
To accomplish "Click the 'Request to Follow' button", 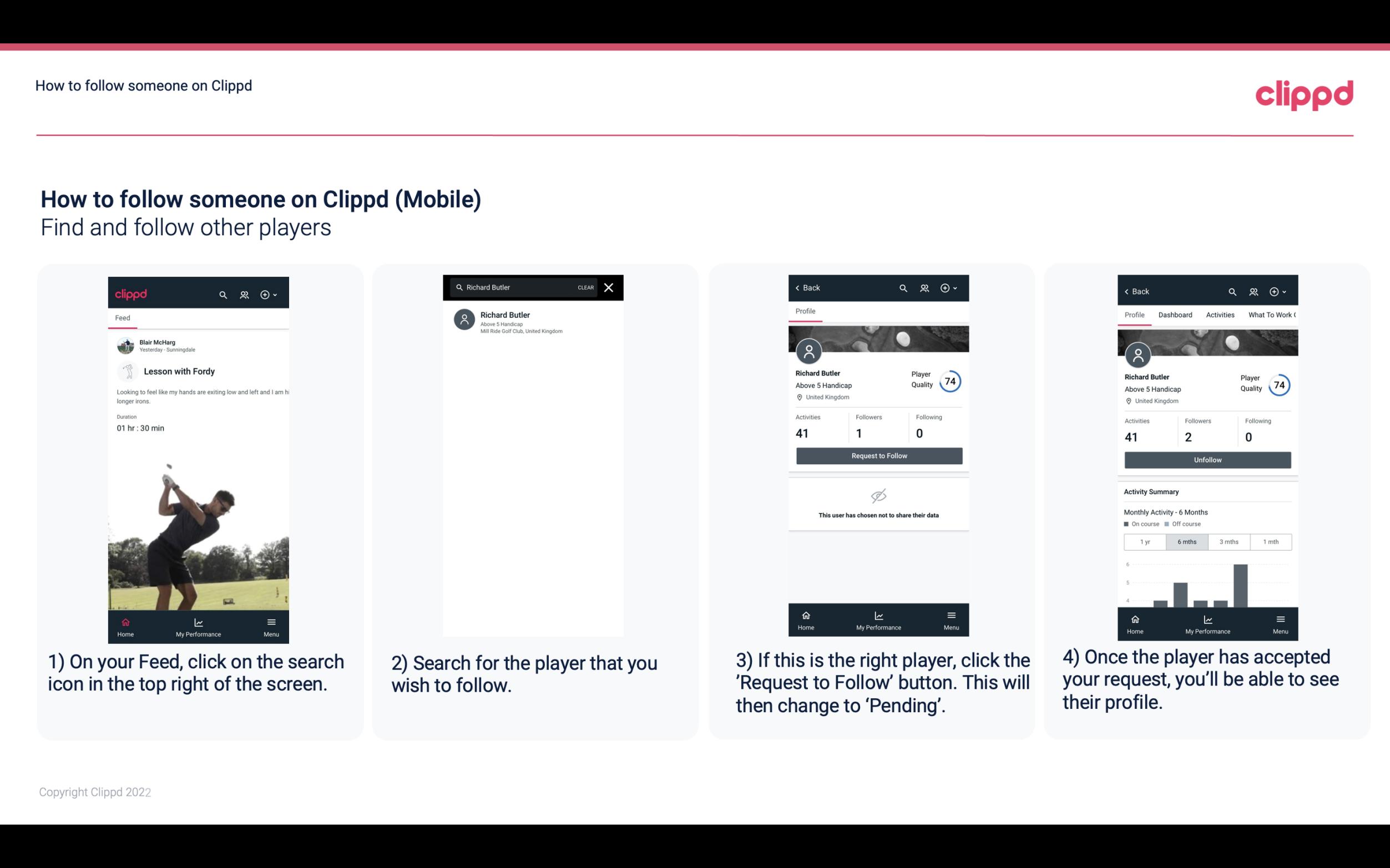I will (x=878, y=455).
